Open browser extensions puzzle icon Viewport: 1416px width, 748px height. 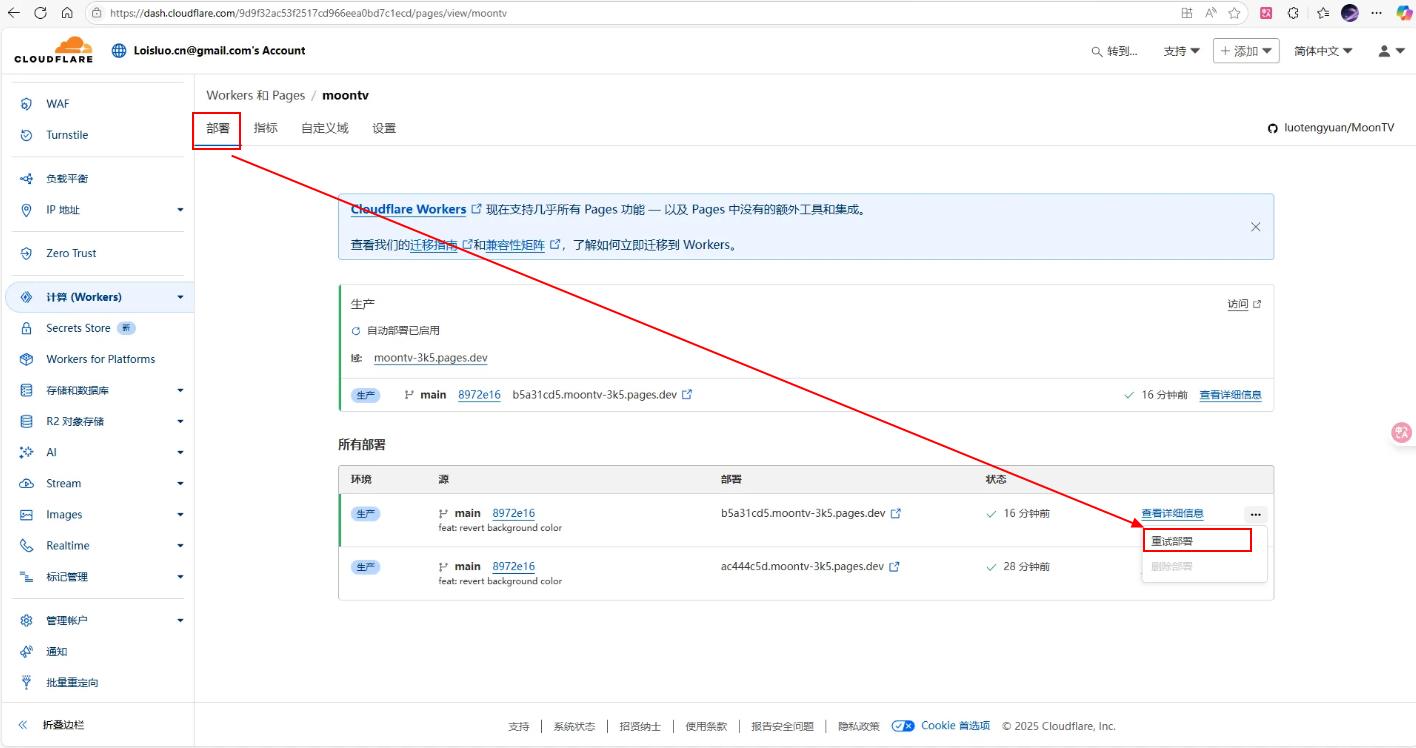[x=1293, y=13]
